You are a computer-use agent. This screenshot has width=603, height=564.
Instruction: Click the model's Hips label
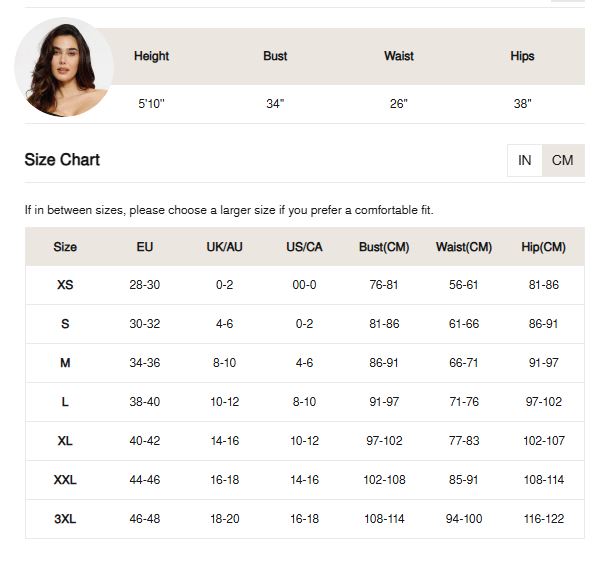[x=522, y=56]
